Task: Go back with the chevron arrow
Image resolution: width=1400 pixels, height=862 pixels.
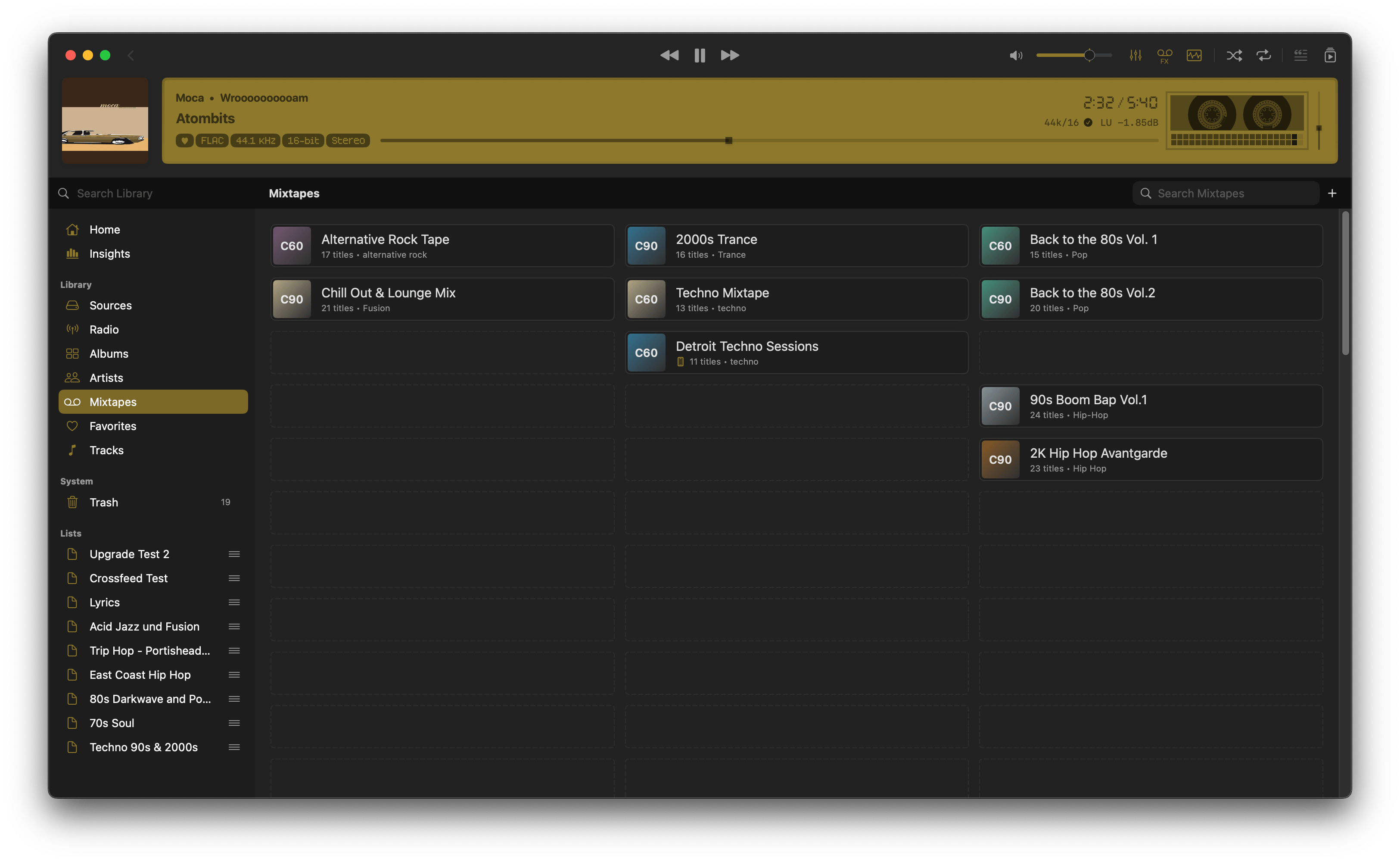Action: [131, 55]
